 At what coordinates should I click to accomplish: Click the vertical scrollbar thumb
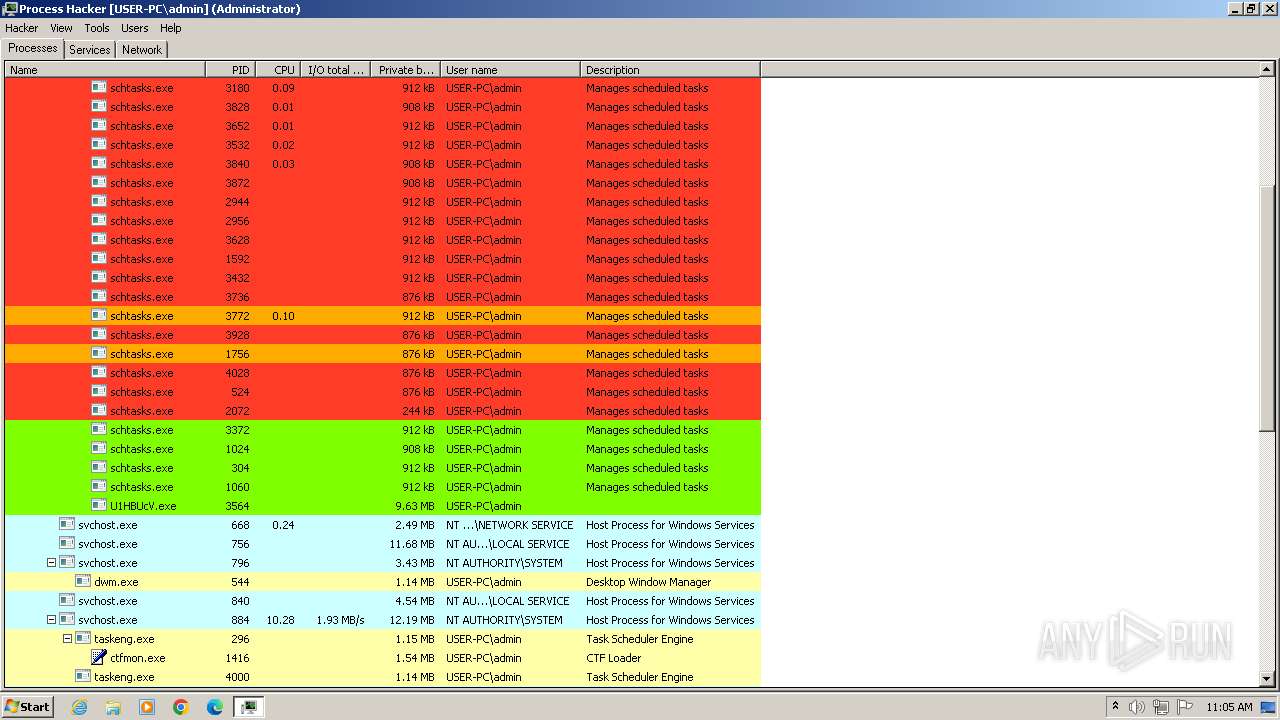click(x=1267, y=308)
